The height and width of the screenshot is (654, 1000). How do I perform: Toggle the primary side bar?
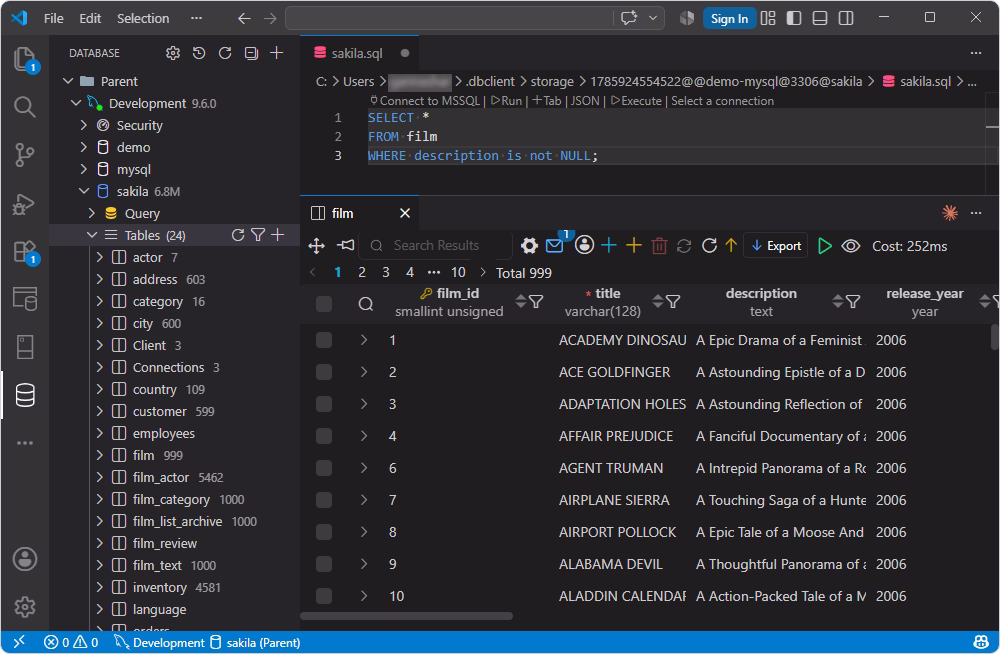pyautogui.click(x=794, y=18)
